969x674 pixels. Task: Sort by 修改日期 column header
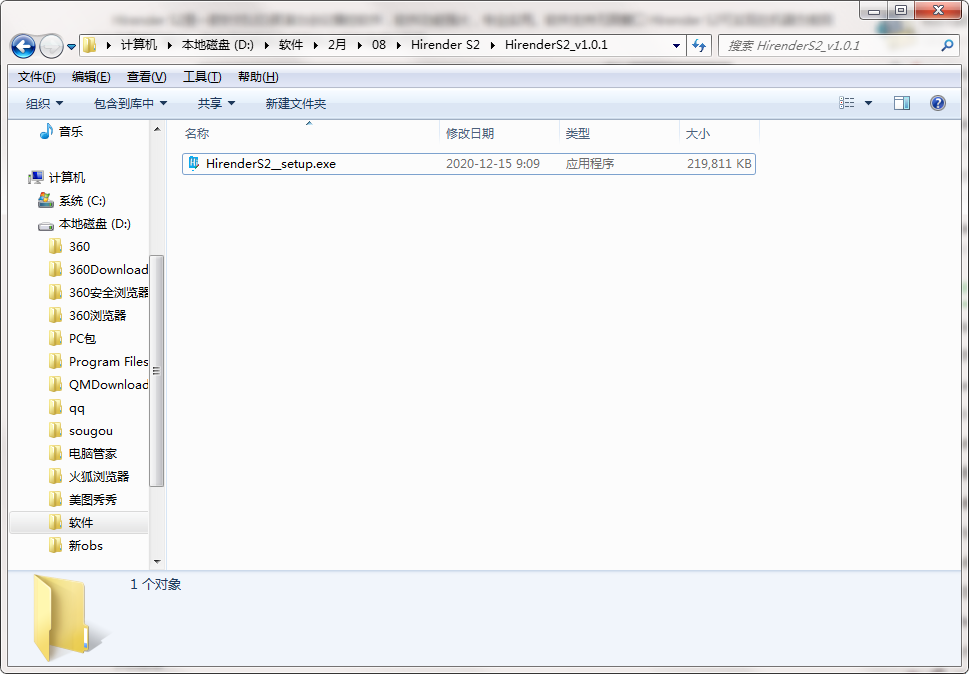pos(499,133)
